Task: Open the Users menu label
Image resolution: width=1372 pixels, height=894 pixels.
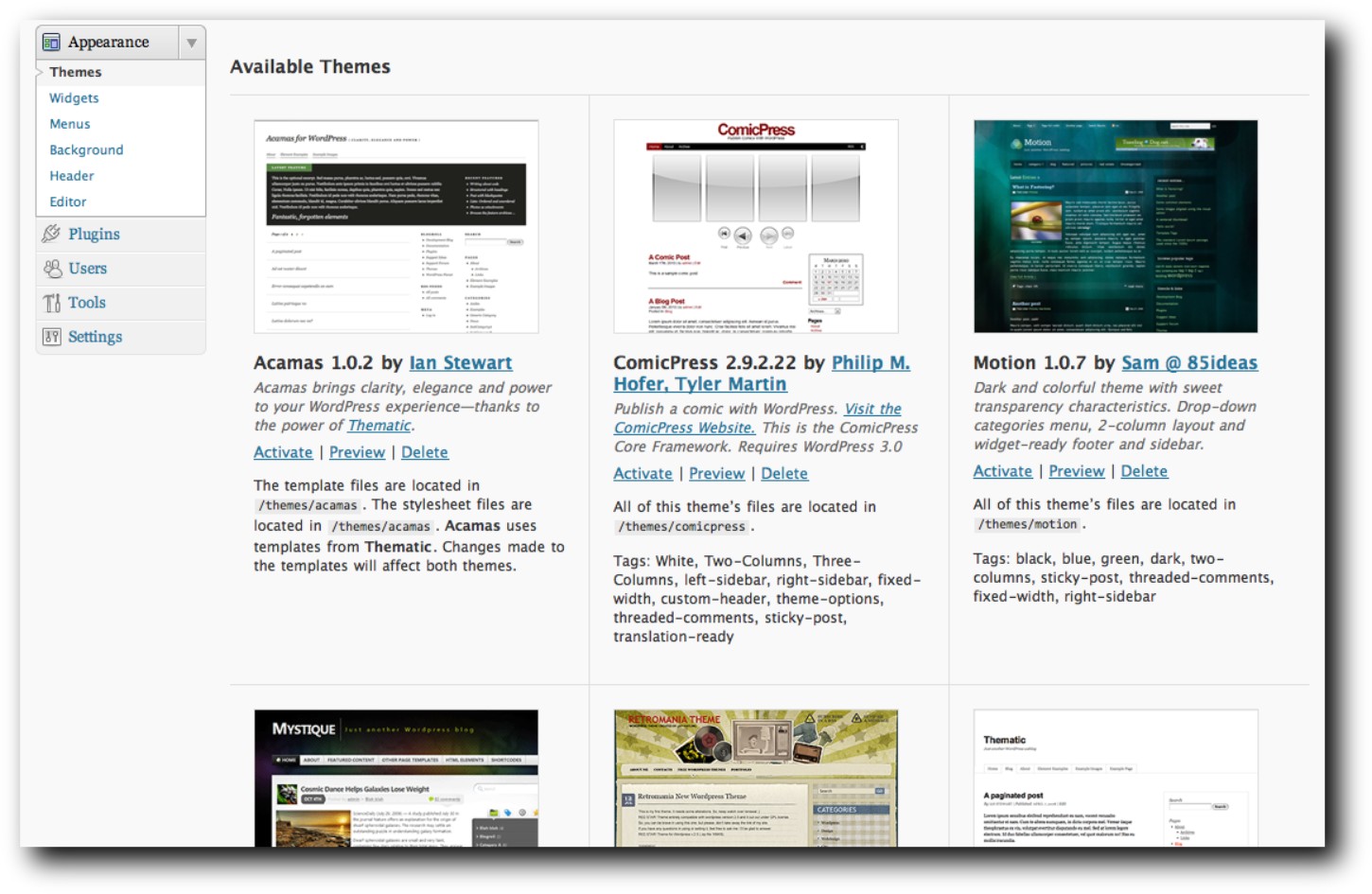Action: coord(87,269)
